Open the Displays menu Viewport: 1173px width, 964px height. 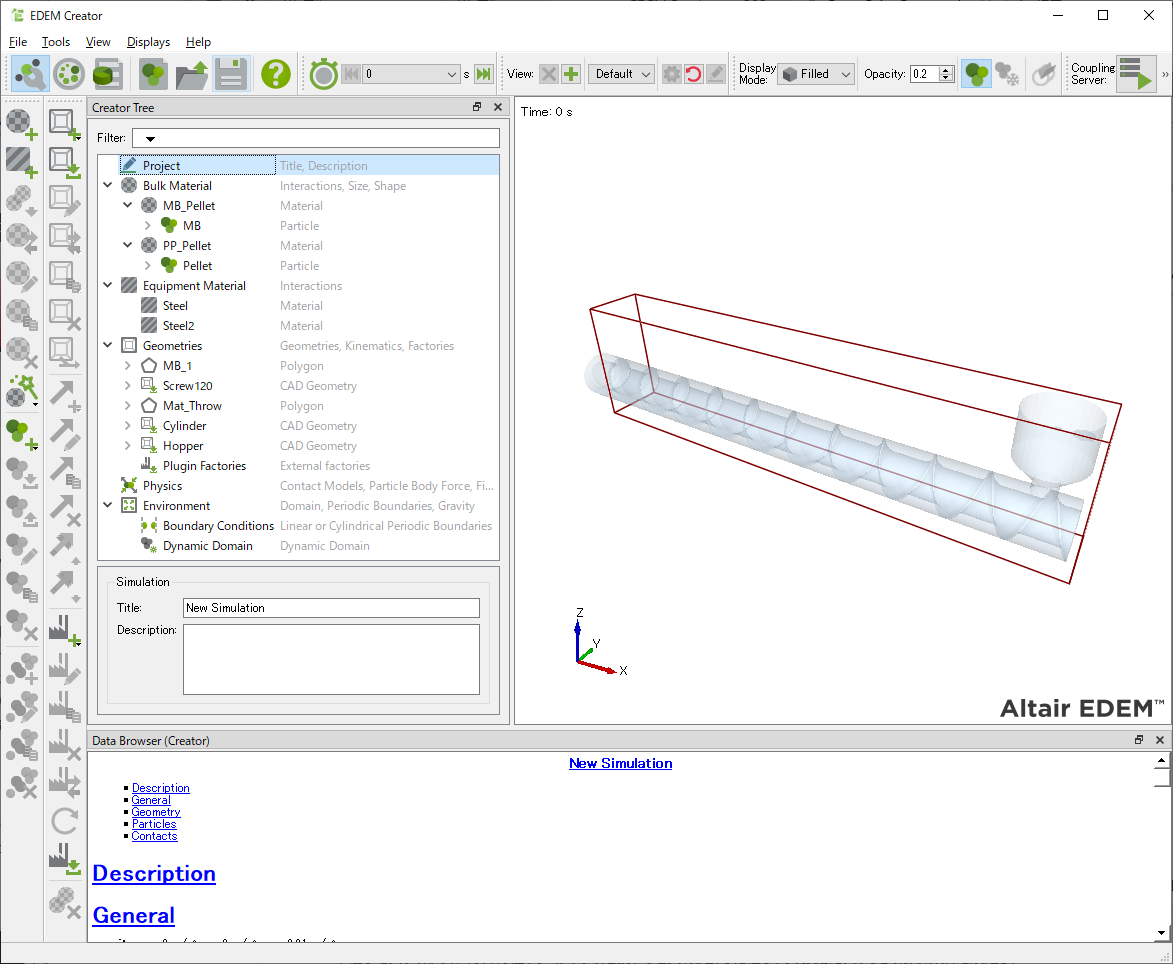[x=148, y=42]
